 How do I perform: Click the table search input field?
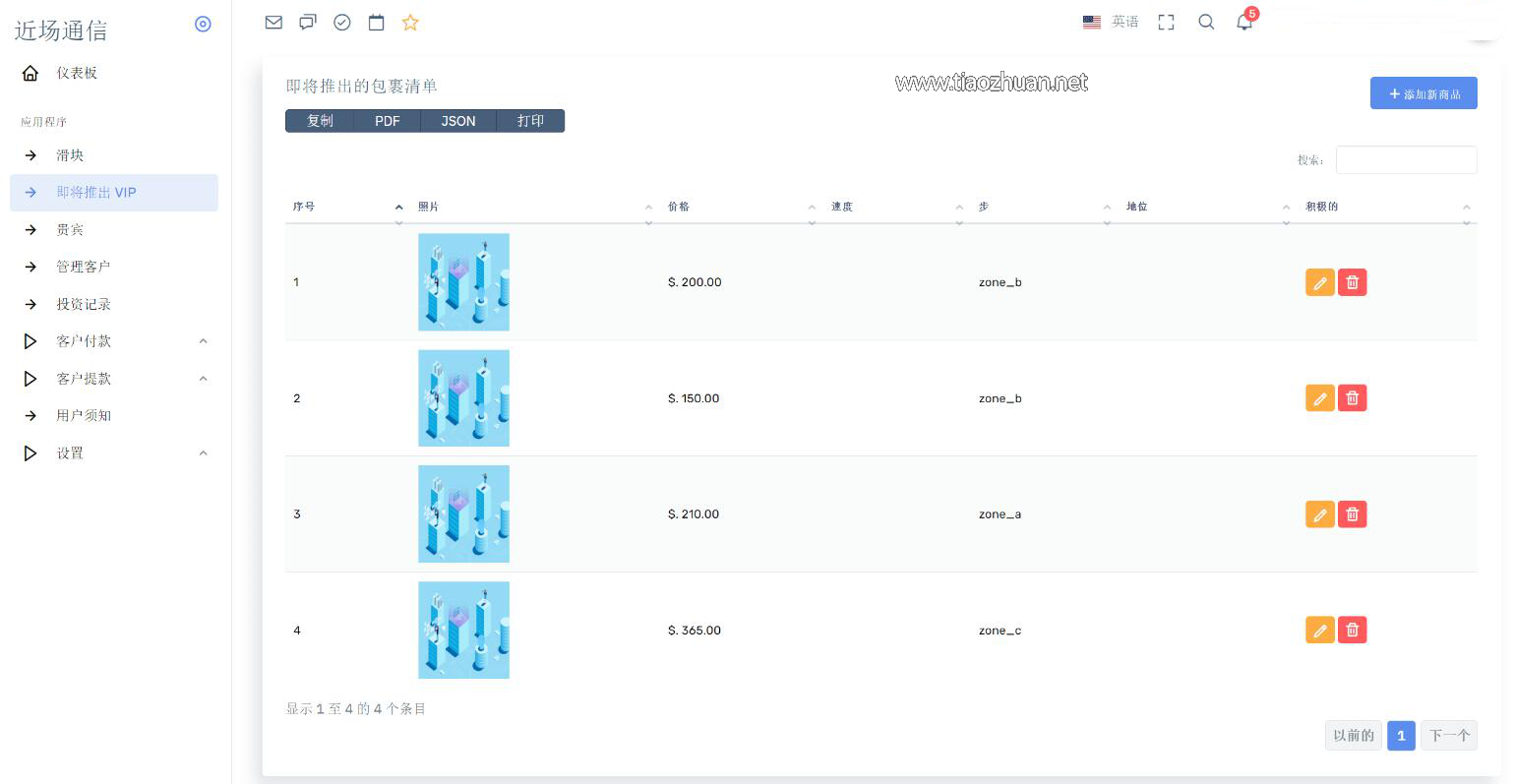pos(1406,159)
